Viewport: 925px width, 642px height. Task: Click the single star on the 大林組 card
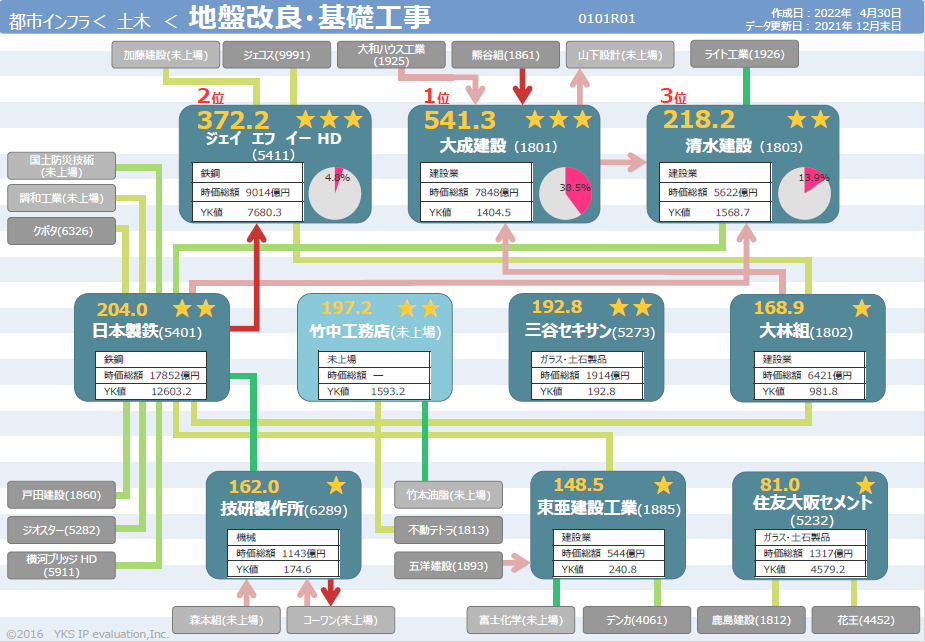pos(861,308)
